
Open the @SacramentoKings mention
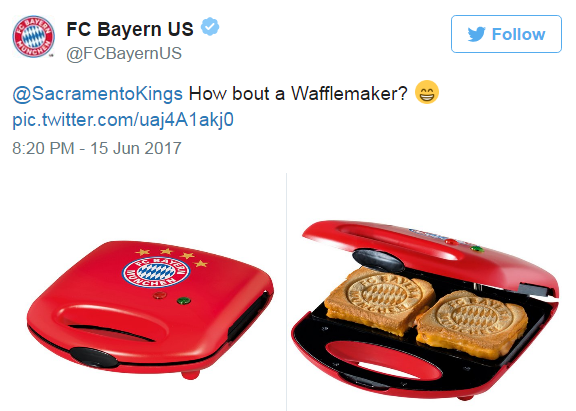[97, 93]
